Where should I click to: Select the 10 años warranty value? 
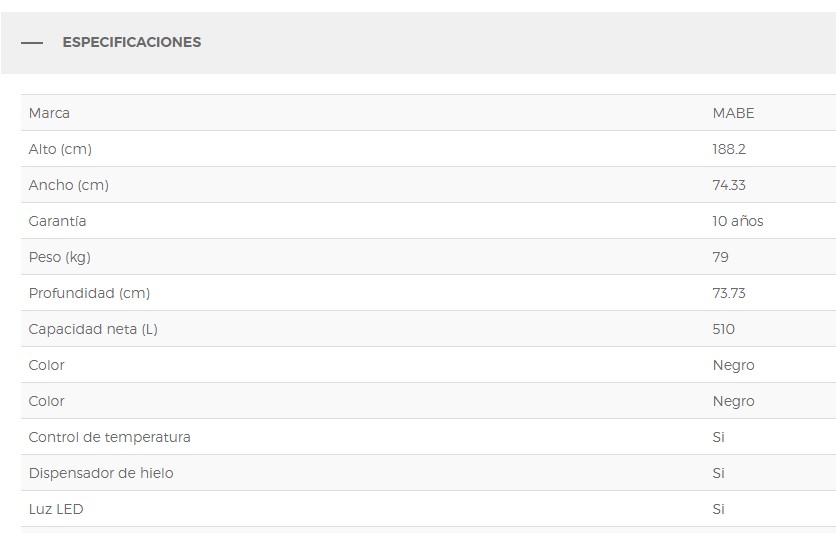[x=737, y=221]
